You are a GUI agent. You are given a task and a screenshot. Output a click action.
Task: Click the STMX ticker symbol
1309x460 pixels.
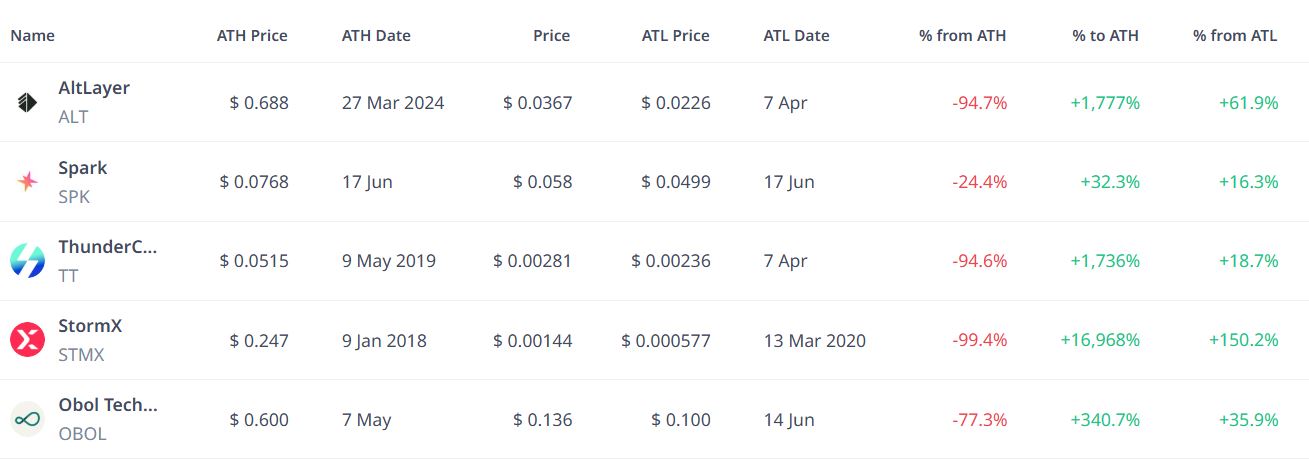click(x=81, y=355)
